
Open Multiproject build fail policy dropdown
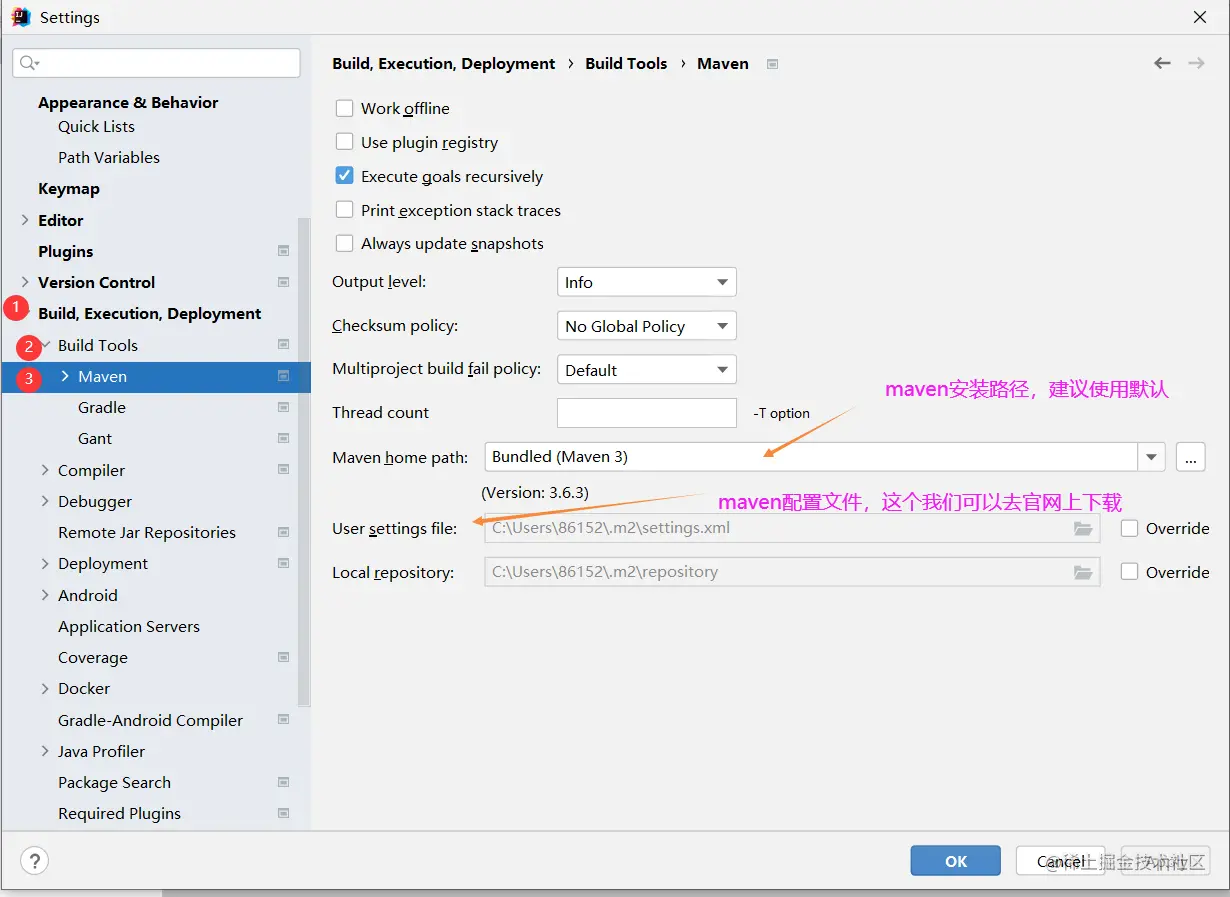(647, 370)
